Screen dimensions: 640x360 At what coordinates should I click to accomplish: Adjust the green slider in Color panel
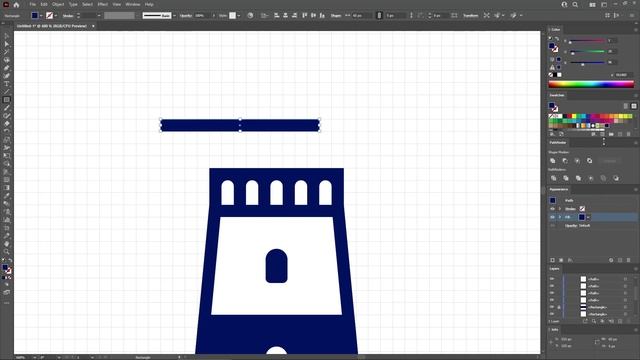tap(587, 51)
